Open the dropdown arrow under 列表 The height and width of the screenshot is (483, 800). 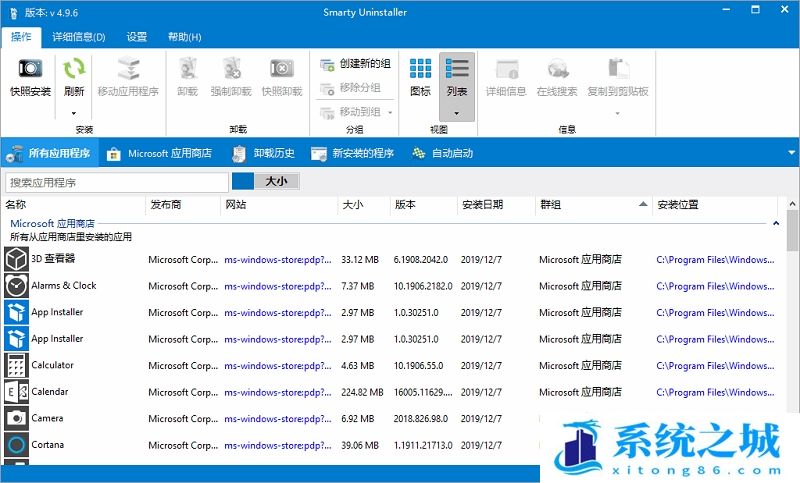[457, 113]
